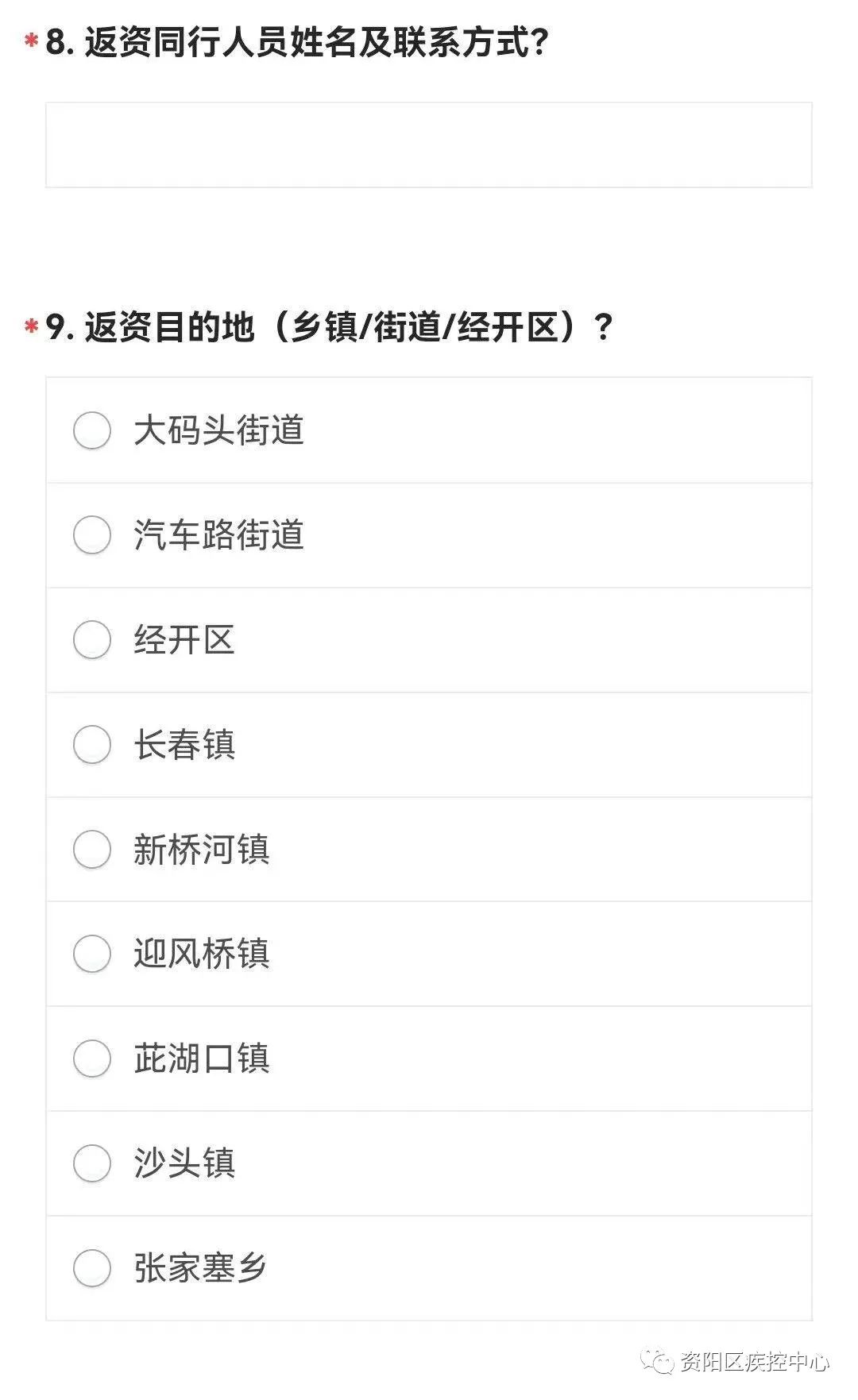Click the 大码头街道 label text

[218, 430]
